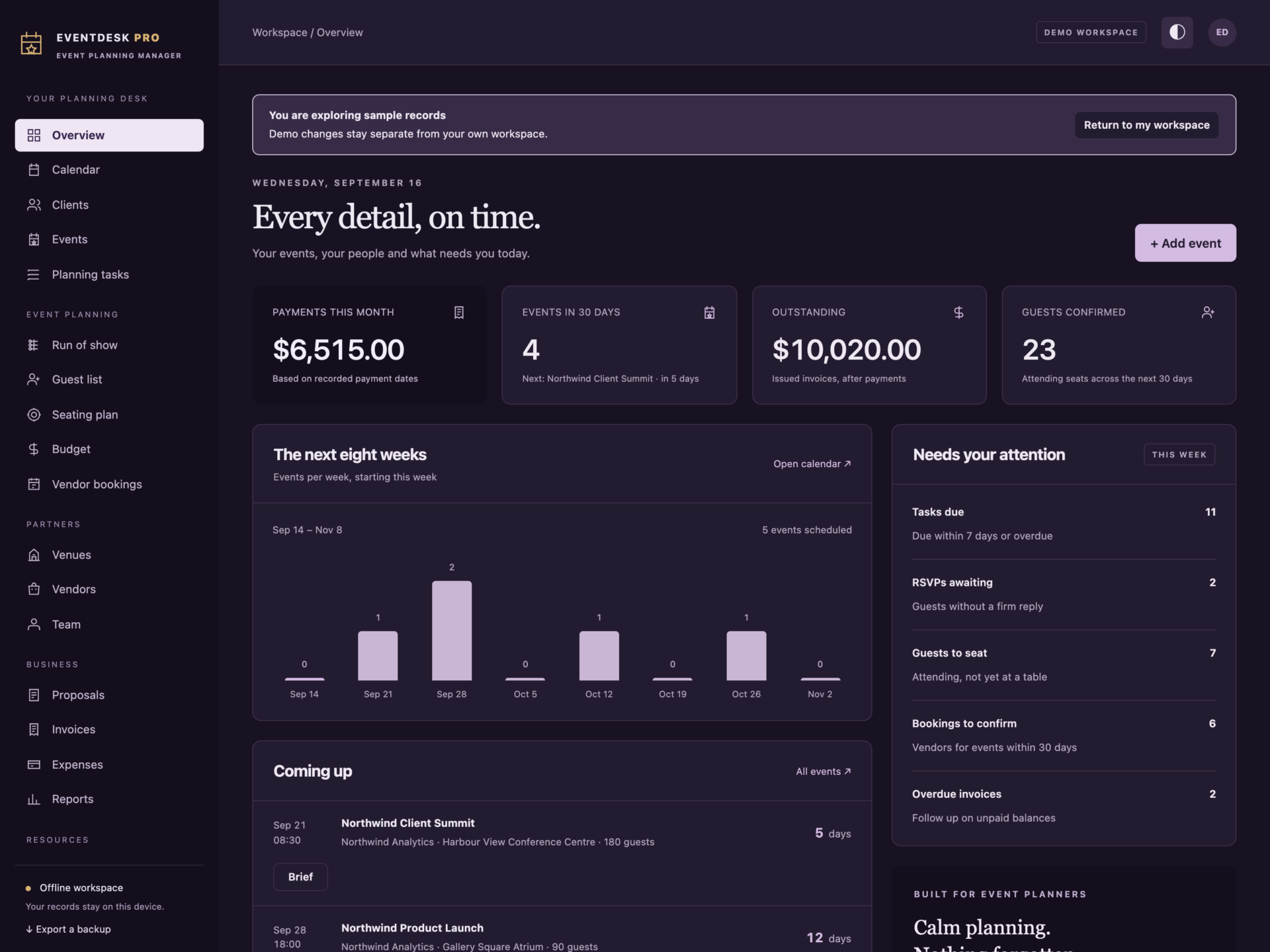Click the This Week badge
Image resolution: width=1270 pixels, height=952 pixels.
click(x=1179, y=454)
